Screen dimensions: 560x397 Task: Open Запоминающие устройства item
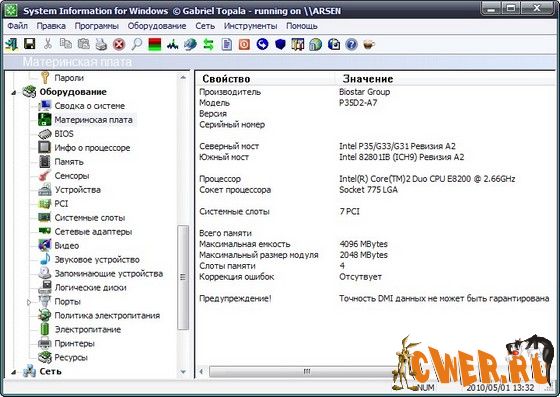109,273
